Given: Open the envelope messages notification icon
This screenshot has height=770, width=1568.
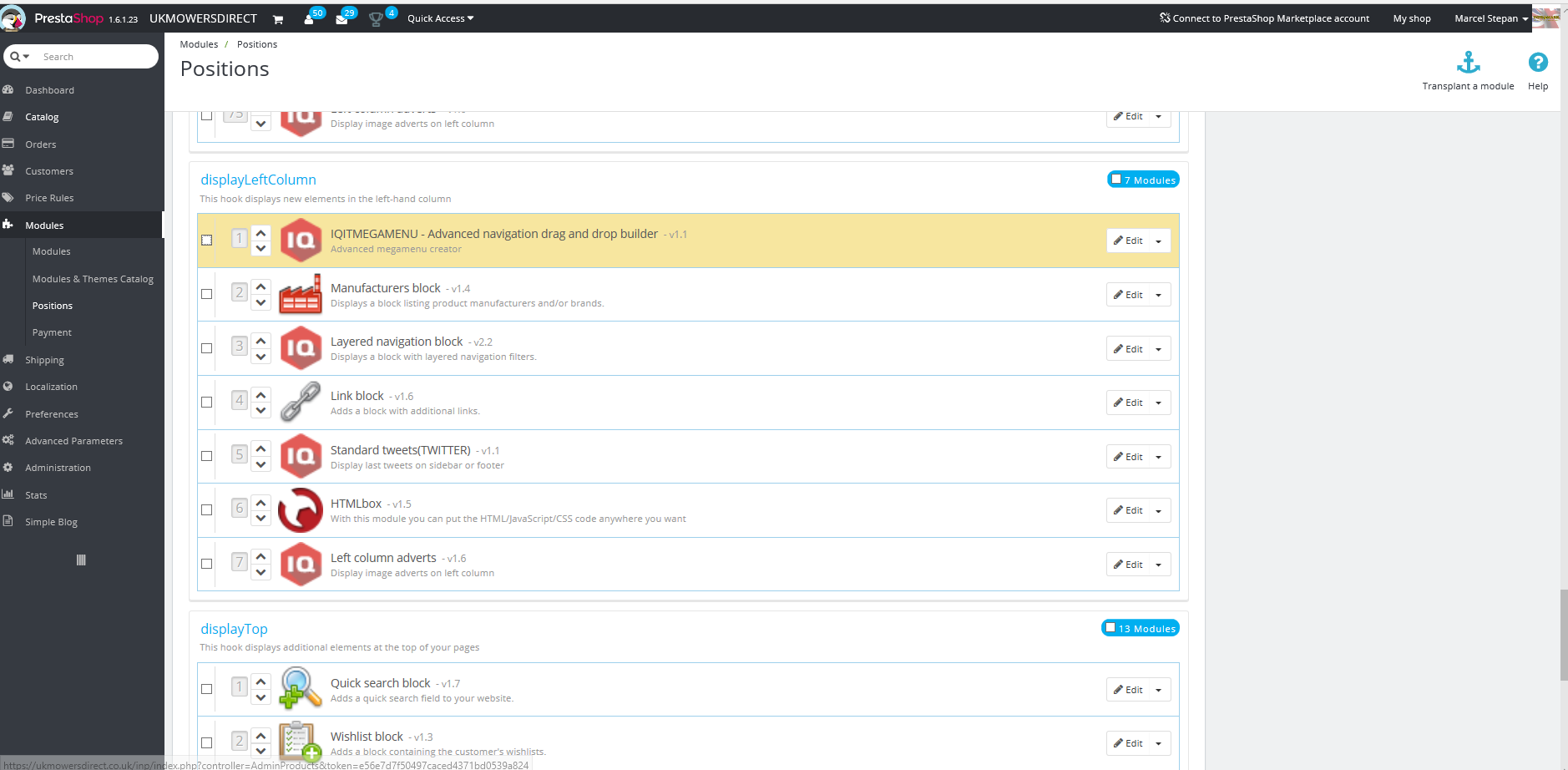Looking at the screenshot, I should (341, 19).
